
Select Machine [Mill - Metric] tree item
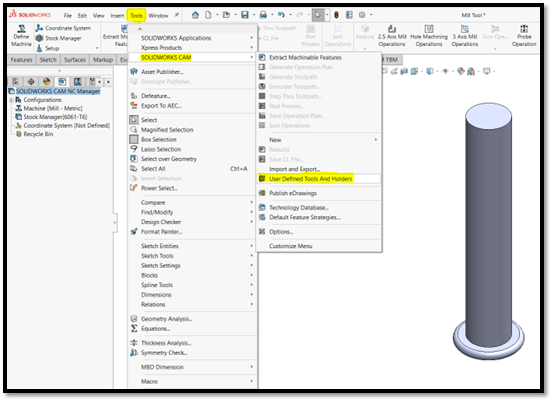coord(53,108)
